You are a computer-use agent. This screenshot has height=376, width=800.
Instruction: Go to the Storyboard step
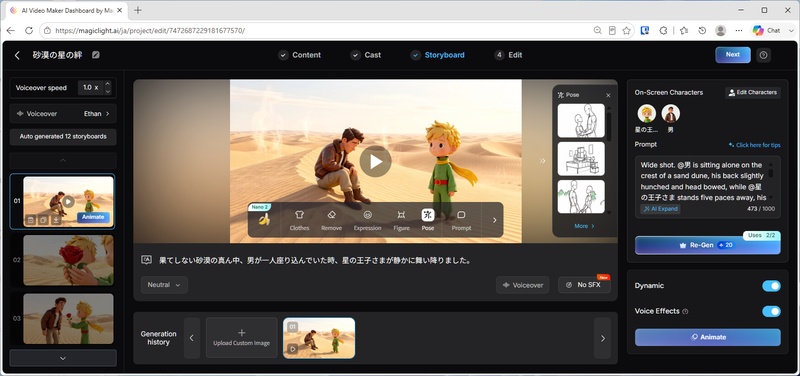click(x=438, y=55)
